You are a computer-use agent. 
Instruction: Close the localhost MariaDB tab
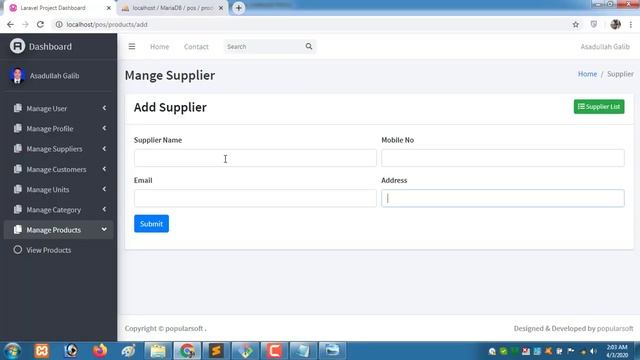coord(221,8)
